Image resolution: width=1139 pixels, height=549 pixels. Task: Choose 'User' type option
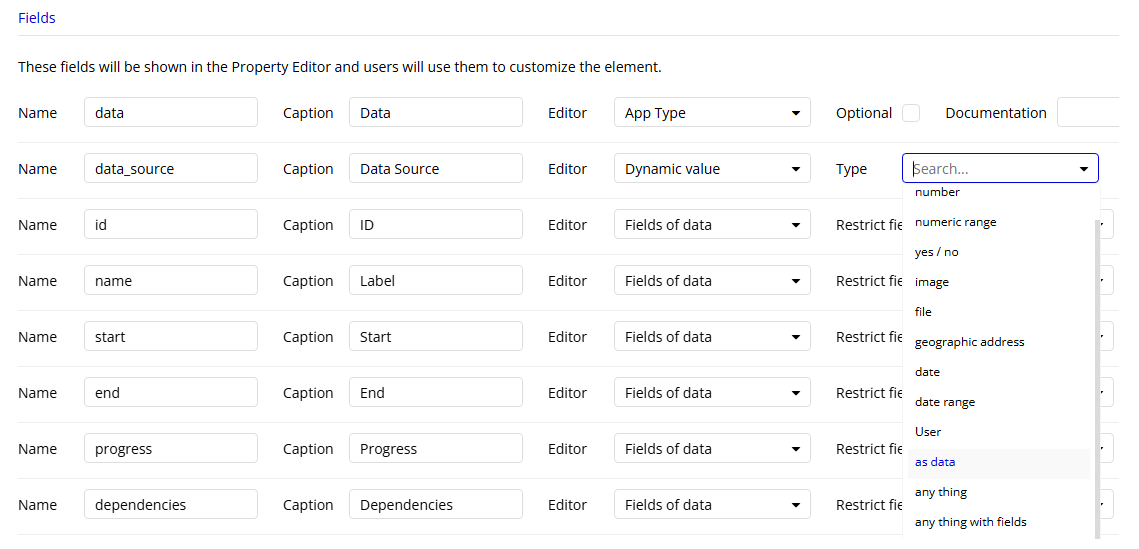[x=928, y=432]
